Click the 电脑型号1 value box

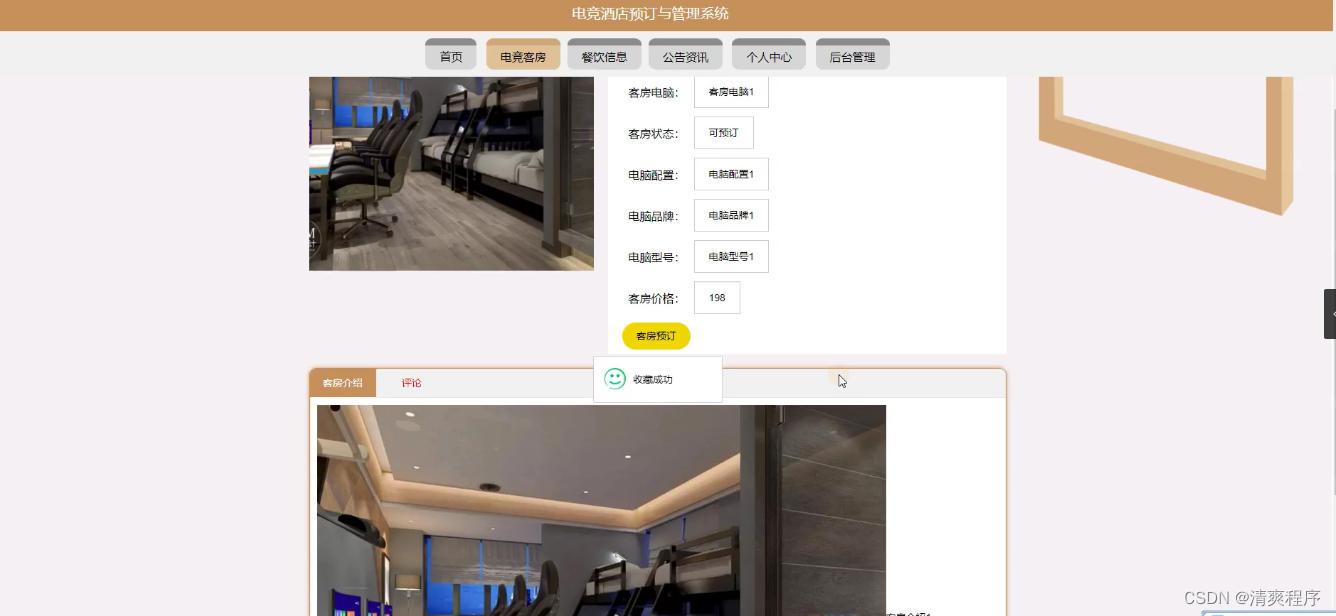click(x=731, y=256)
